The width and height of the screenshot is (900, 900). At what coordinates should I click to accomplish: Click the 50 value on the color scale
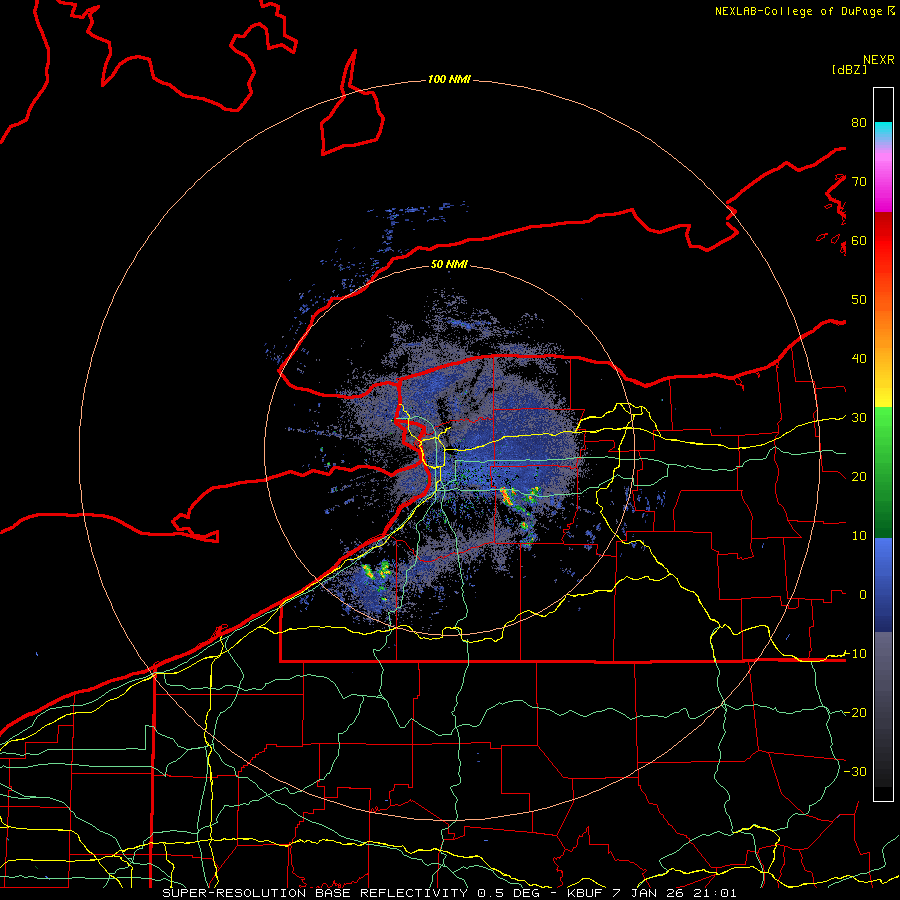point(859,300)
